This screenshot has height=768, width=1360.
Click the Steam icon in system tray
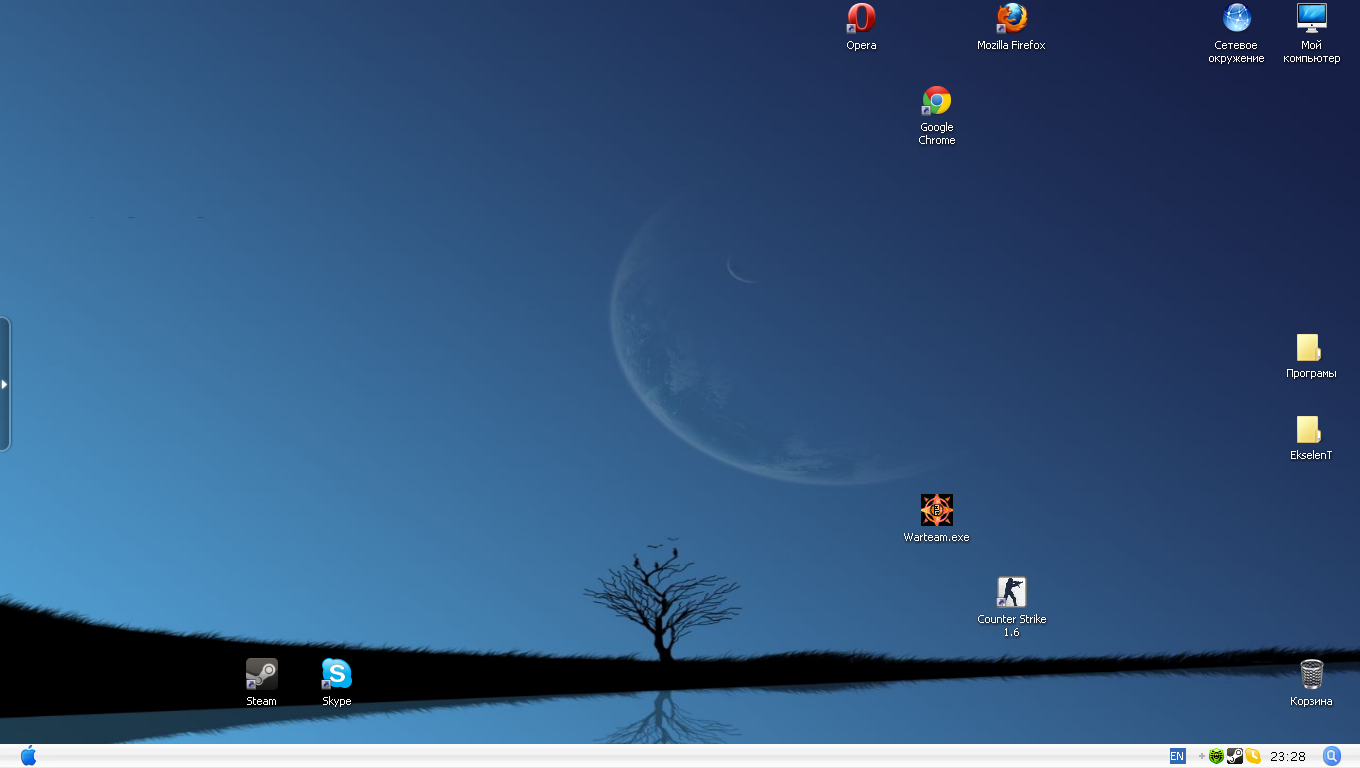pos(1235,756)
